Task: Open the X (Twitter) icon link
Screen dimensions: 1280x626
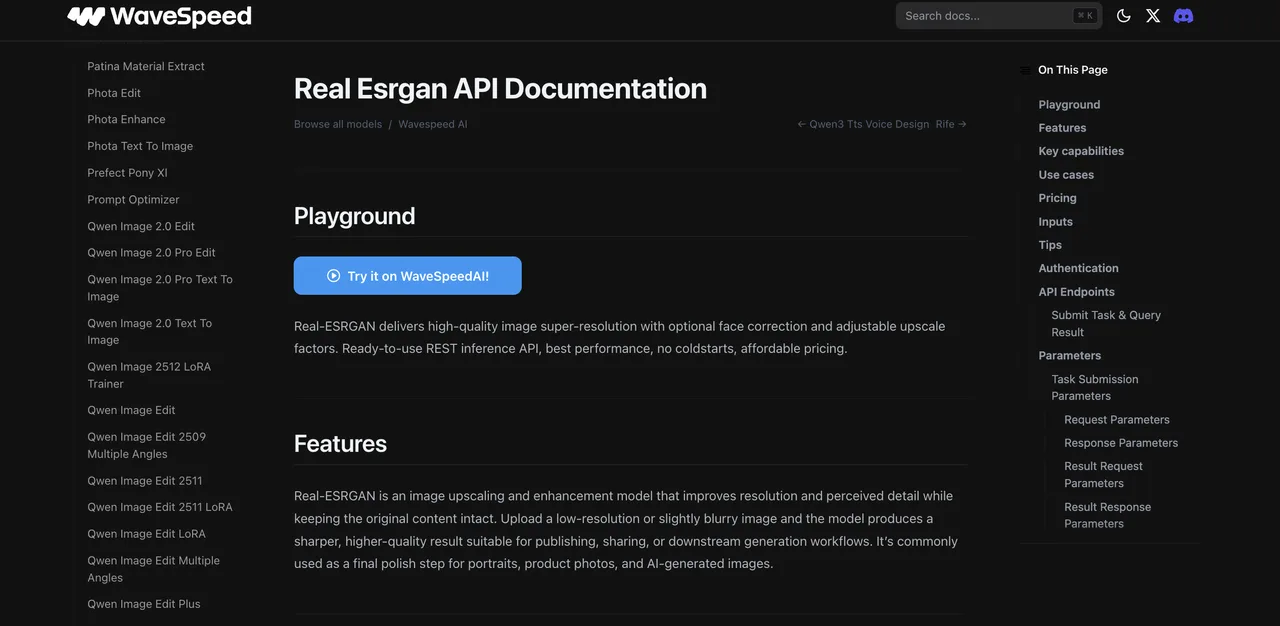Action: 1153,16
